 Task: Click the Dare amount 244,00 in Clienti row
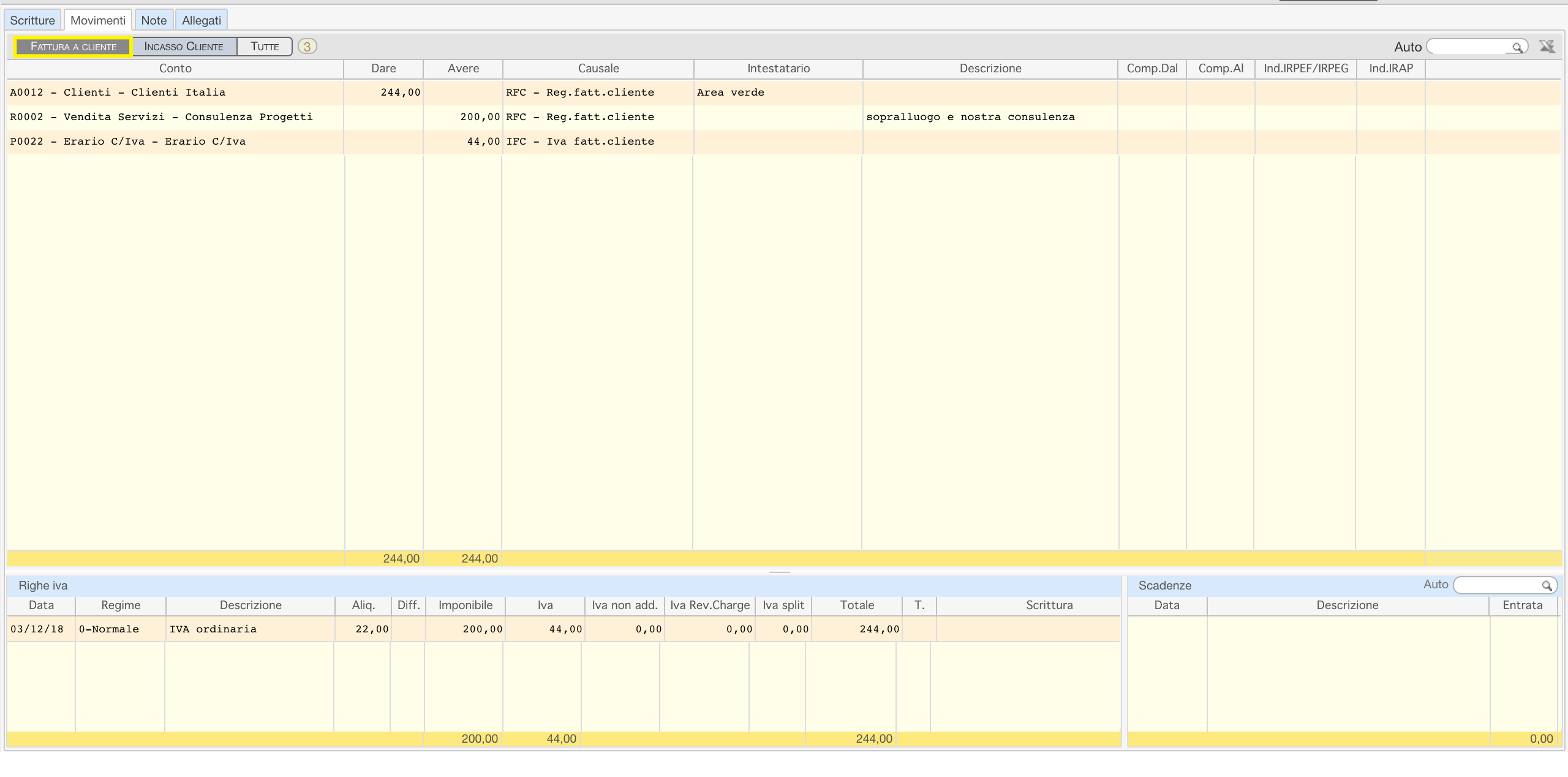(401, 93)
